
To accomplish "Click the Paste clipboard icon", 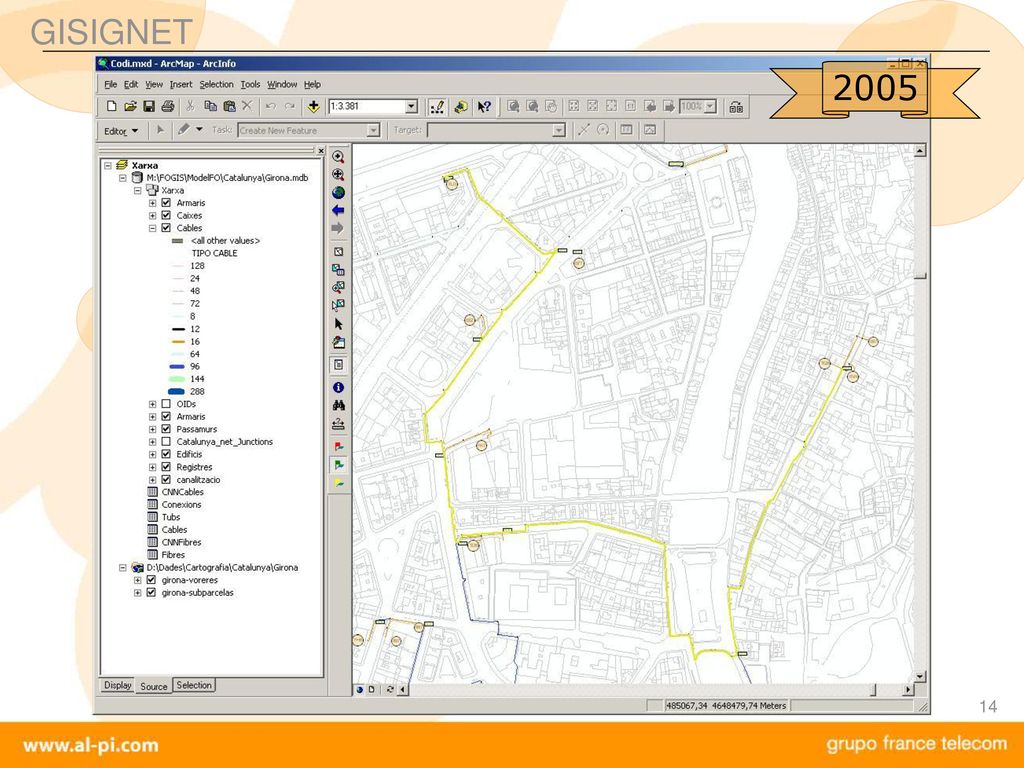I will click(229, 106).
